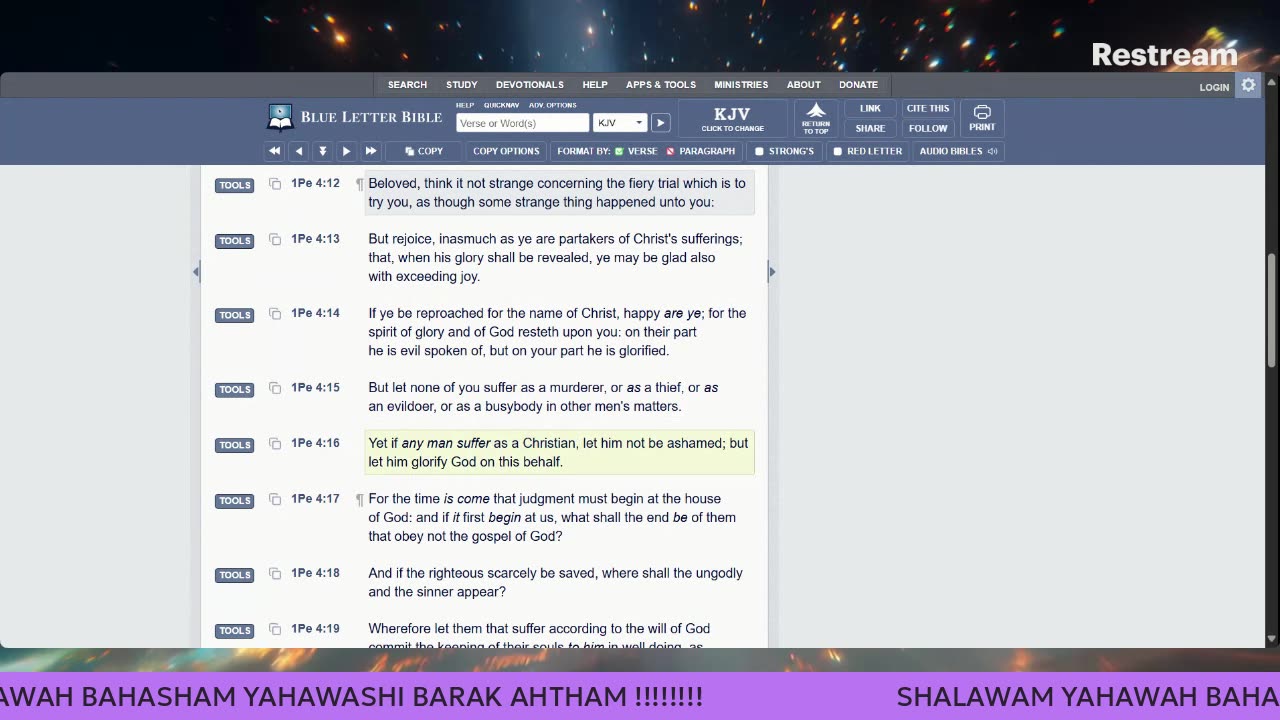
Task: Open the Devotionals menu
Action: (529, 85)
